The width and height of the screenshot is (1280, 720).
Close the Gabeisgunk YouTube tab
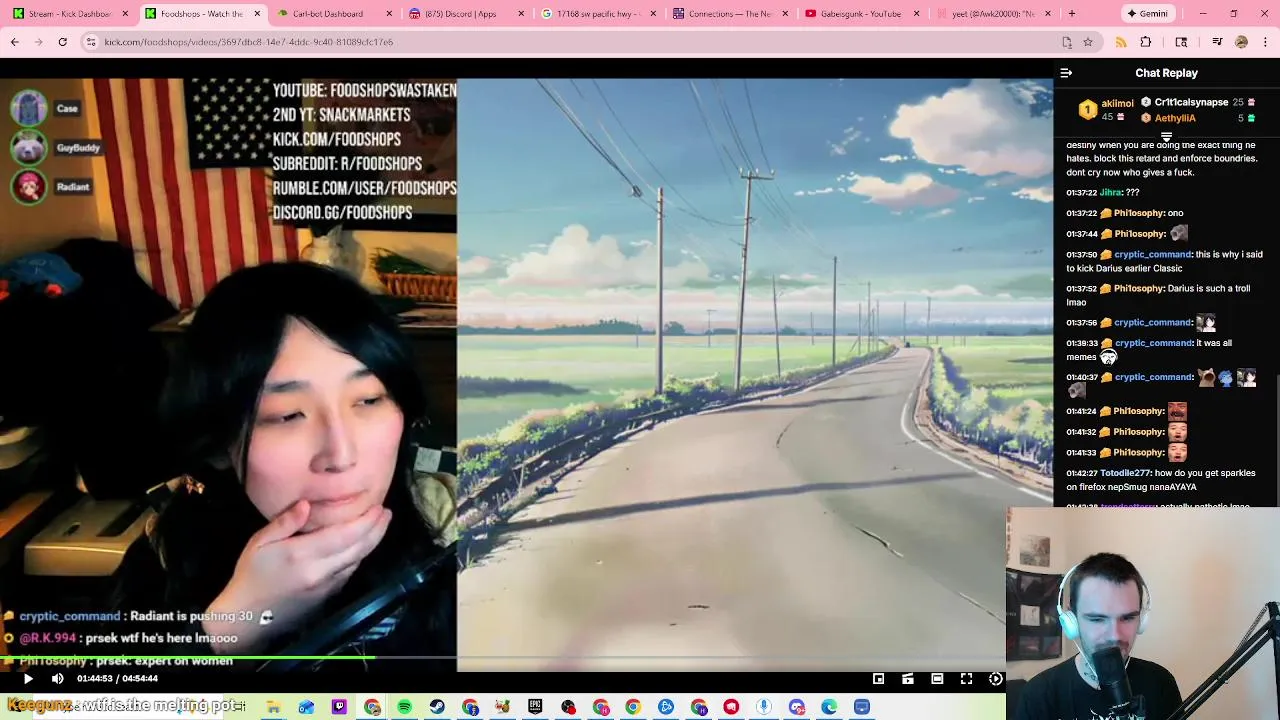(917, 14)
